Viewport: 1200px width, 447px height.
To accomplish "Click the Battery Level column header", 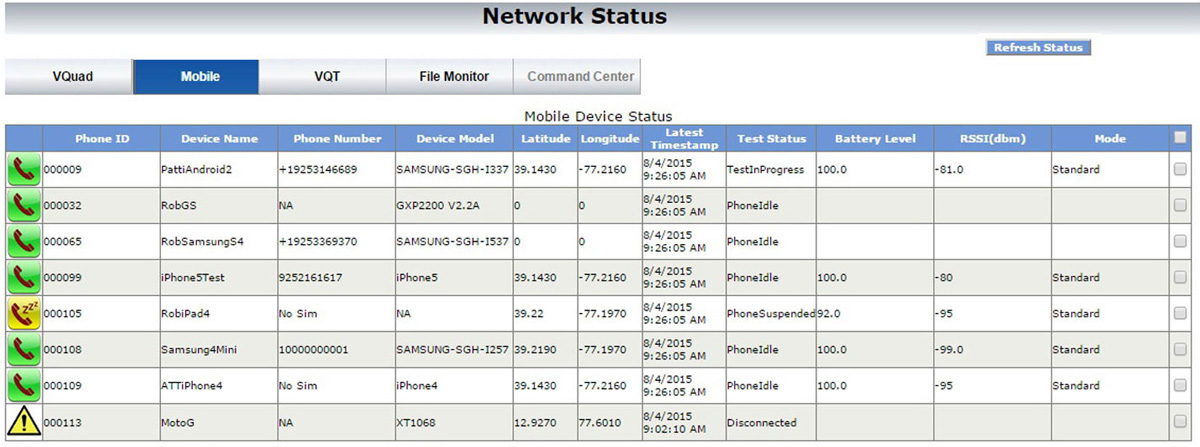I will [x=874, y=139].
